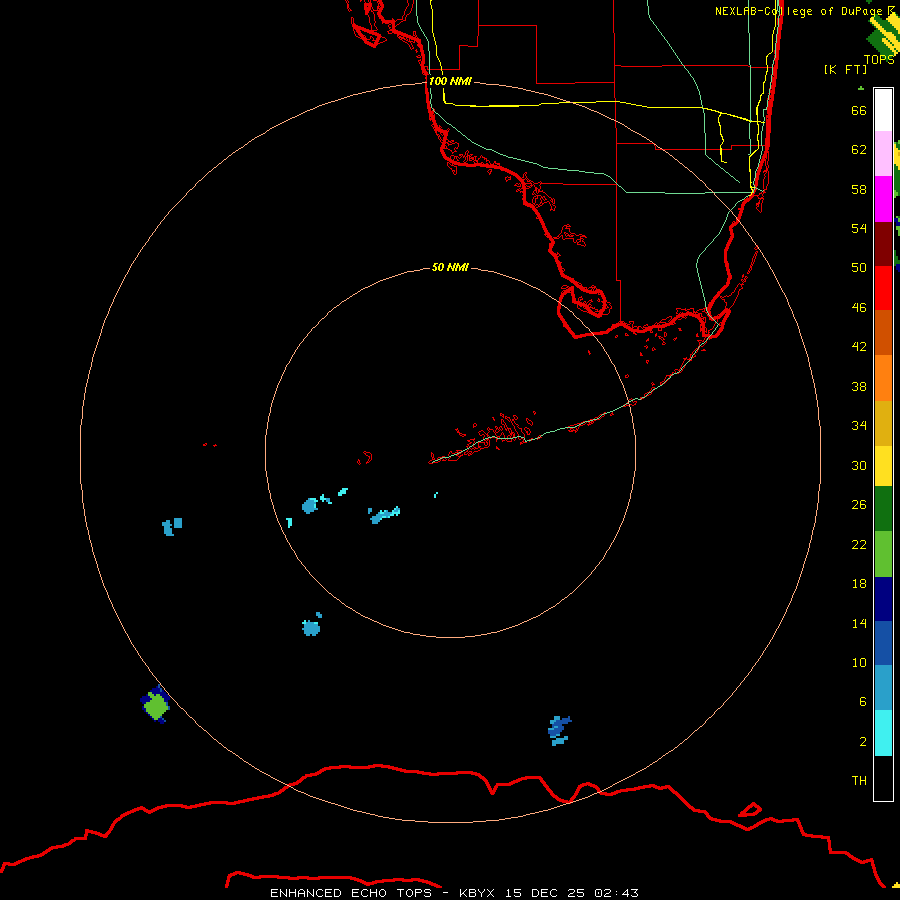Click the 02:43 timestamp

616,893
